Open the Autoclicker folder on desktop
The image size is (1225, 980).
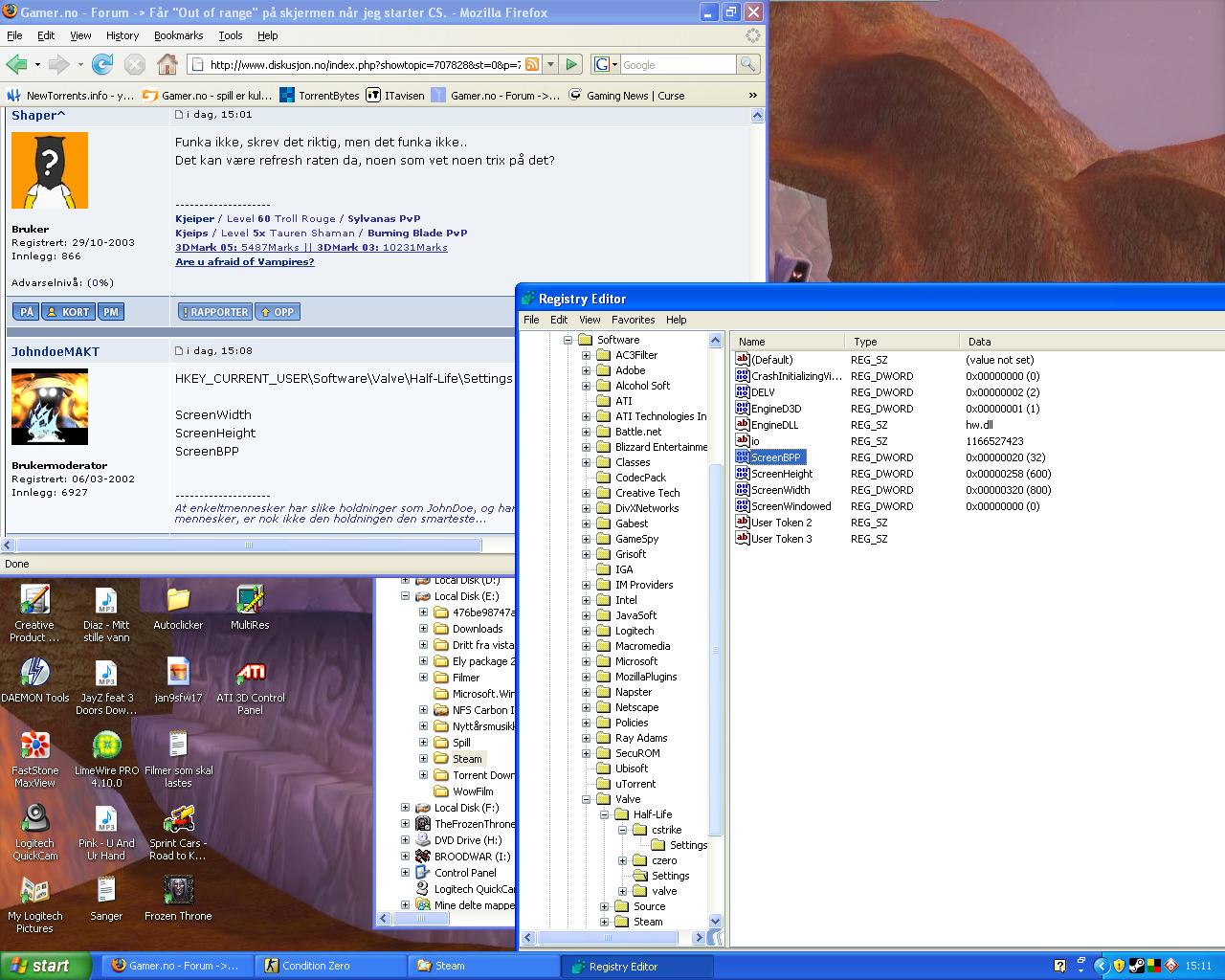[x=178, y=609]
